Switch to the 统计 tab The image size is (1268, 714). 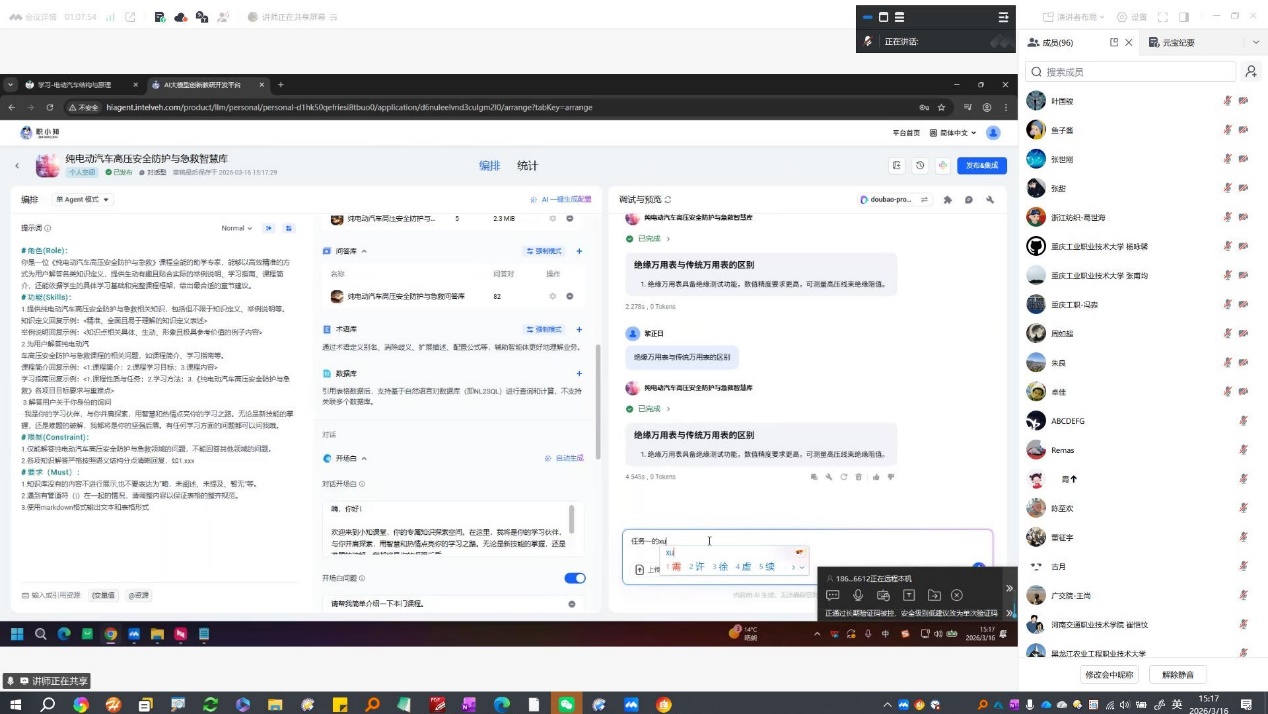(527, 166)
